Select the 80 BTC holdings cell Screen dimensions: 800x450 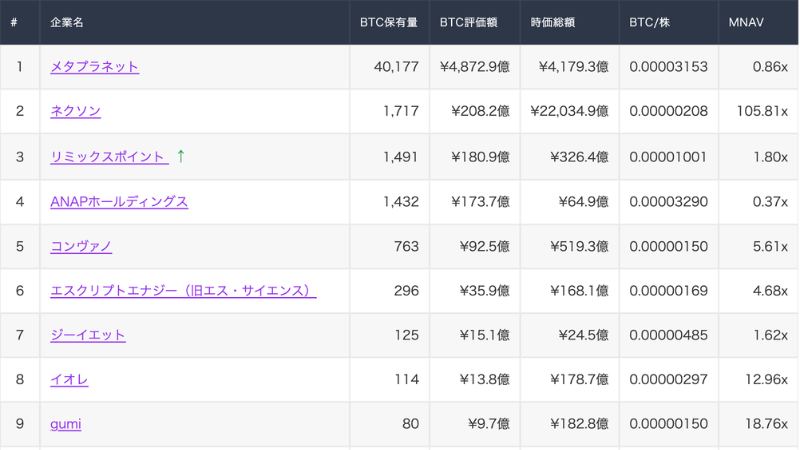tap(389, 424)
